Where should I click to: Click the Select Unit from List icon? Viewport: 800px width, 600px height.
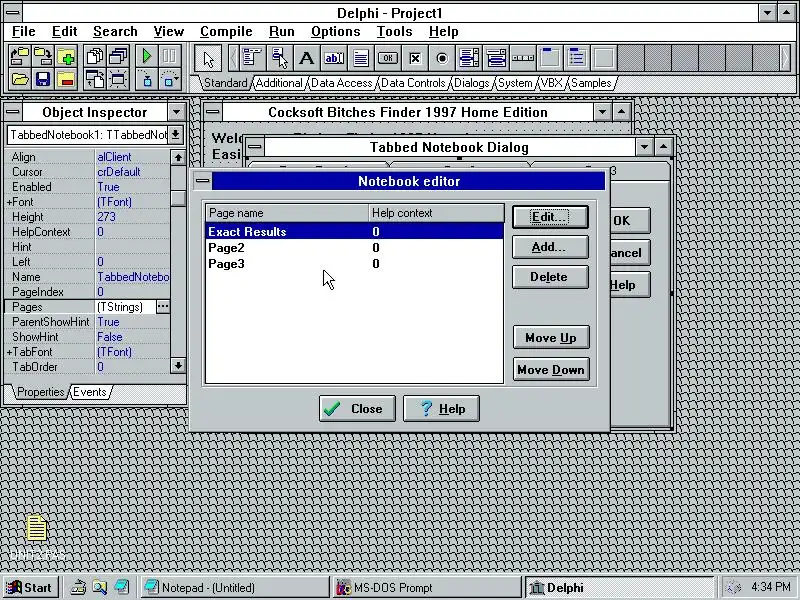95,56
